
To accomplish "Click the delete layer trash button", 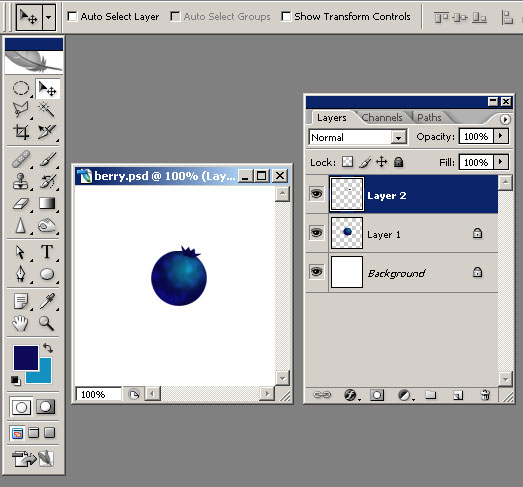I will [485, 395].
